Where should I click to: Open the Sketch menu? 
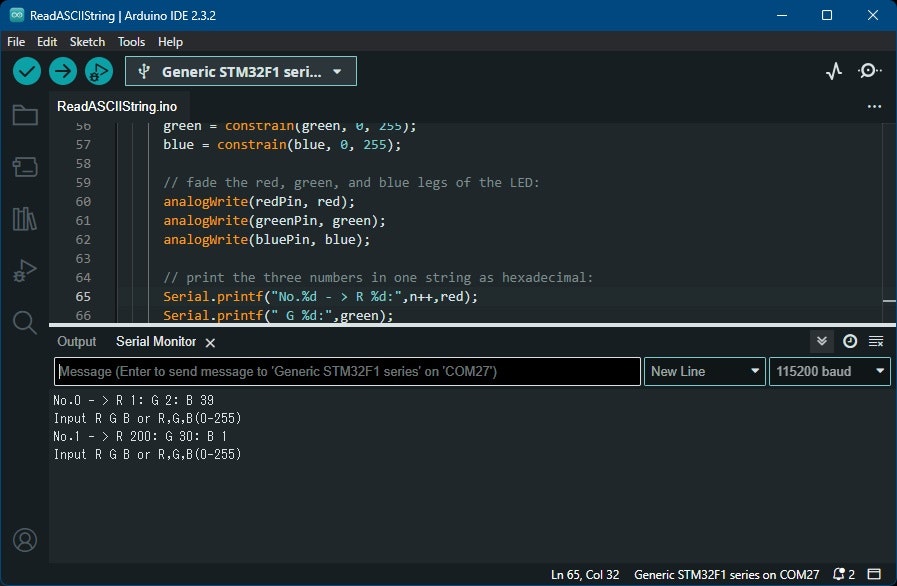[x=88, y=42]
